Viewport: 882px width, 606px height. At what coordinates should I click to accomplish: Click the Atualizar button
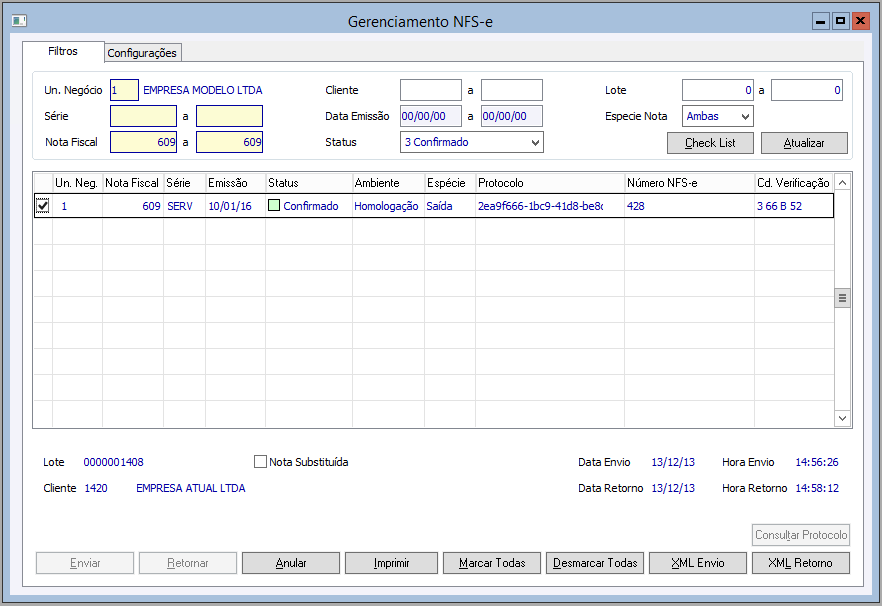[x=804, y=143]
